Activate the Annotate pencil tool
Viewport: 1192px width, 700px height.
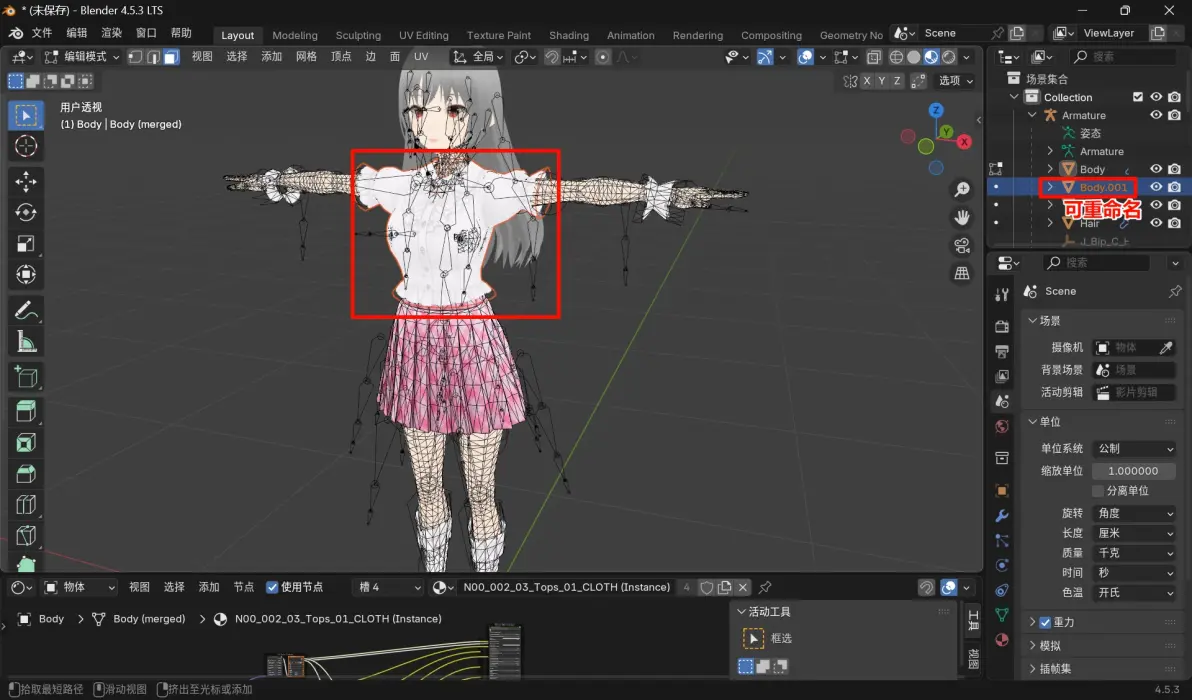click(x=26, y=311)
